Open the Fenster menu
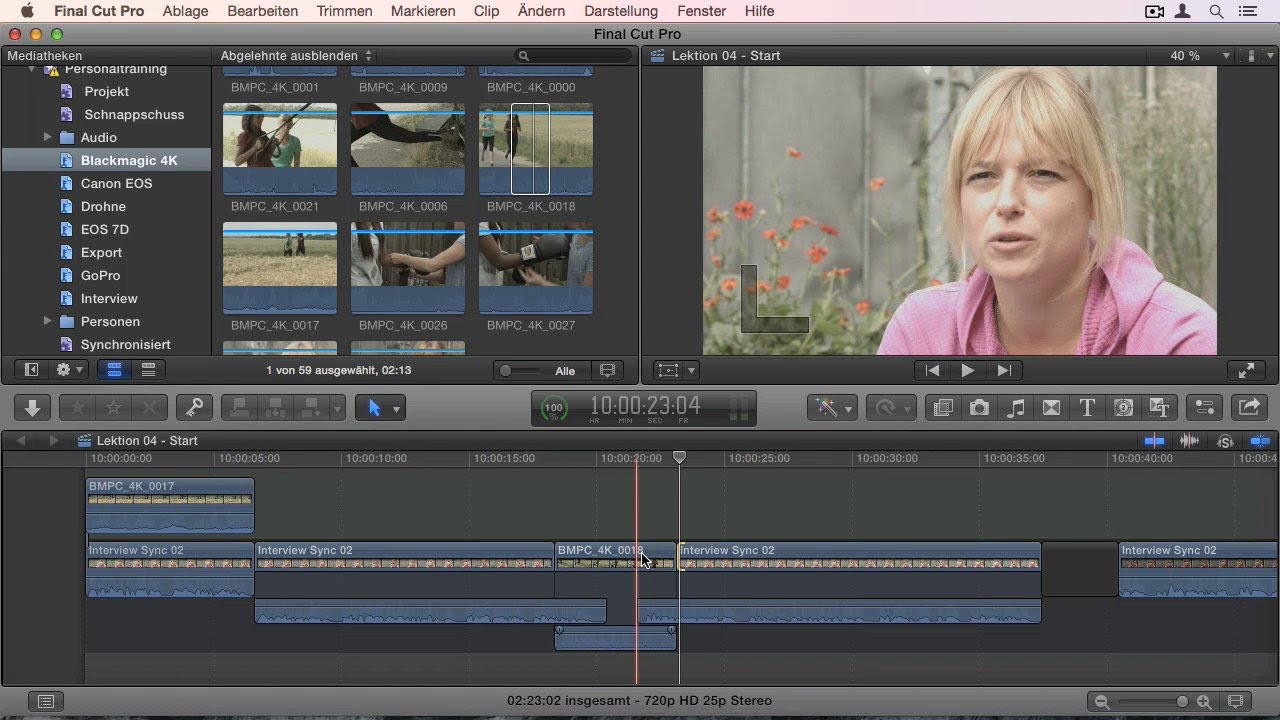The height and width of the screenshot is (720, 1280). coord(701,11)
